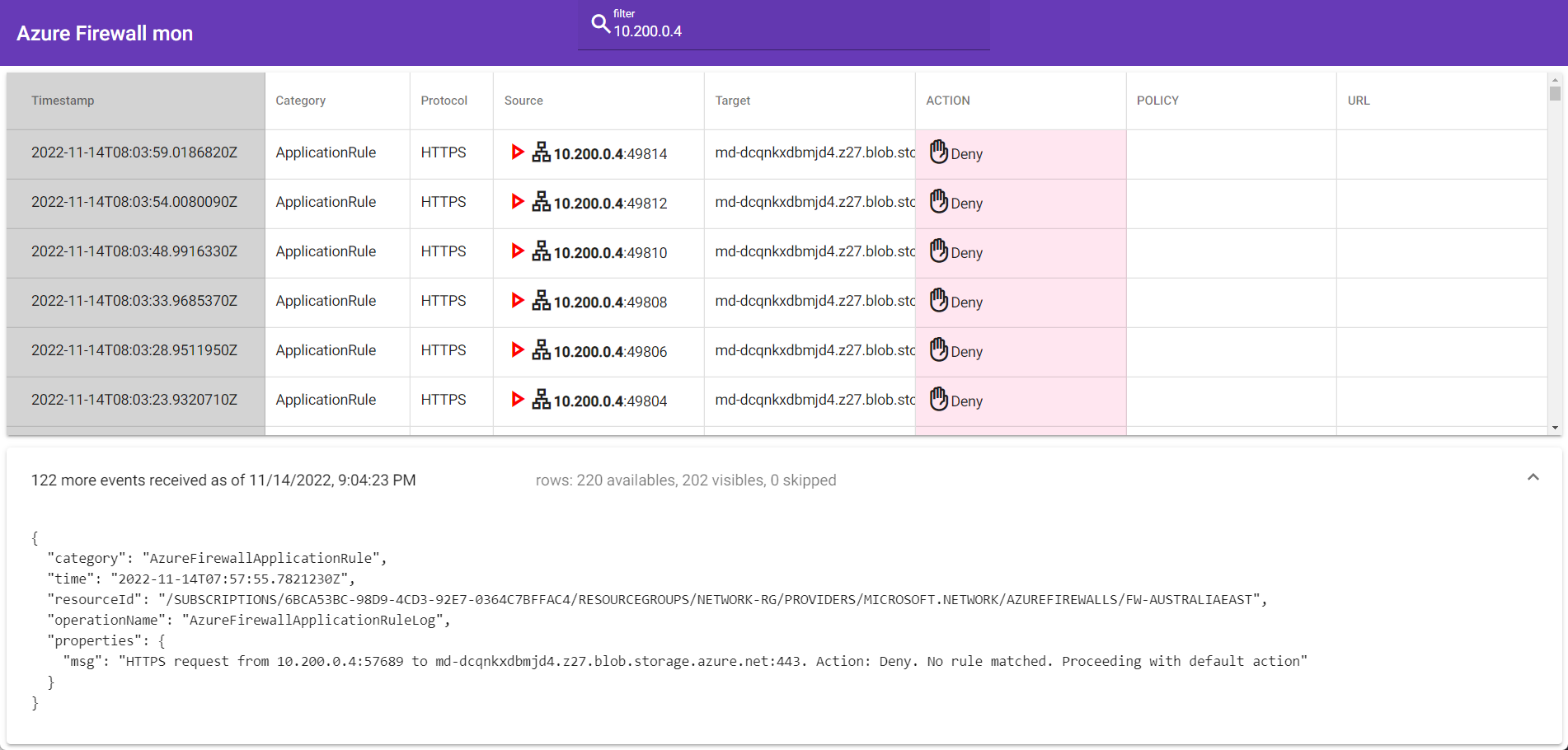Click the Protocol column header
The image size is (1568, 750).
pyautogui.click(x=451, y=101)
